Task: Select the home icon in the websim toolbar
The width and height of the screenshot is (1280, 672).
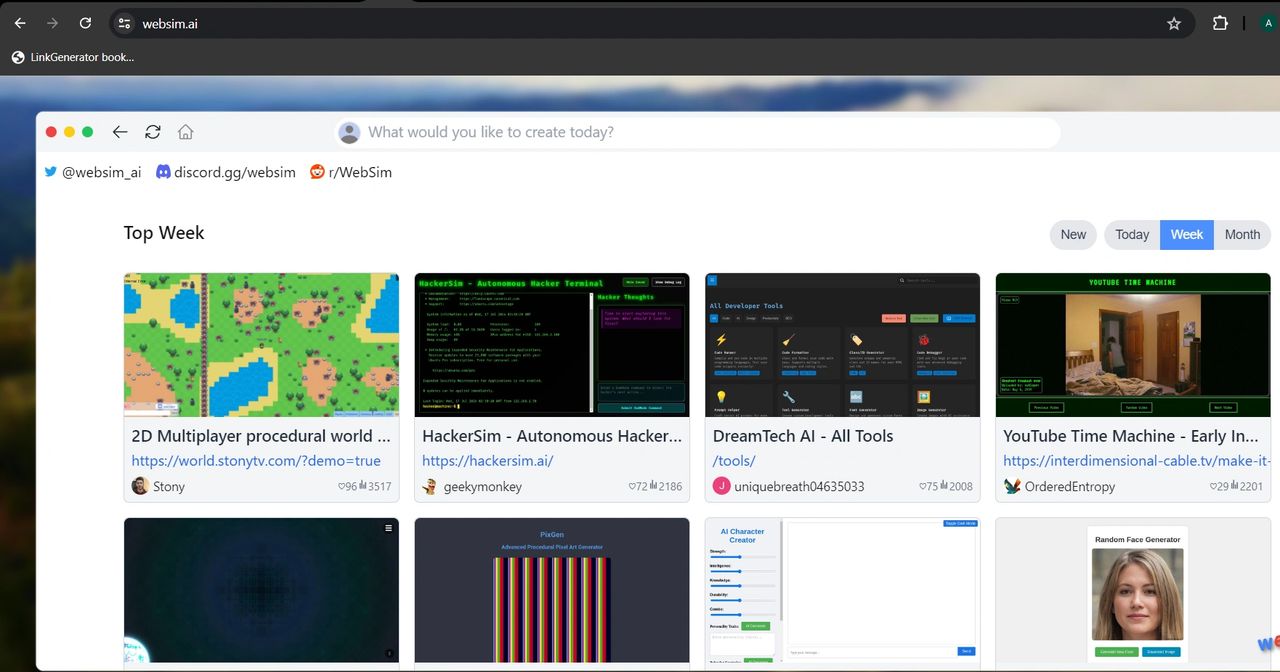Action: pyautogui.click(x=186, y=131)
